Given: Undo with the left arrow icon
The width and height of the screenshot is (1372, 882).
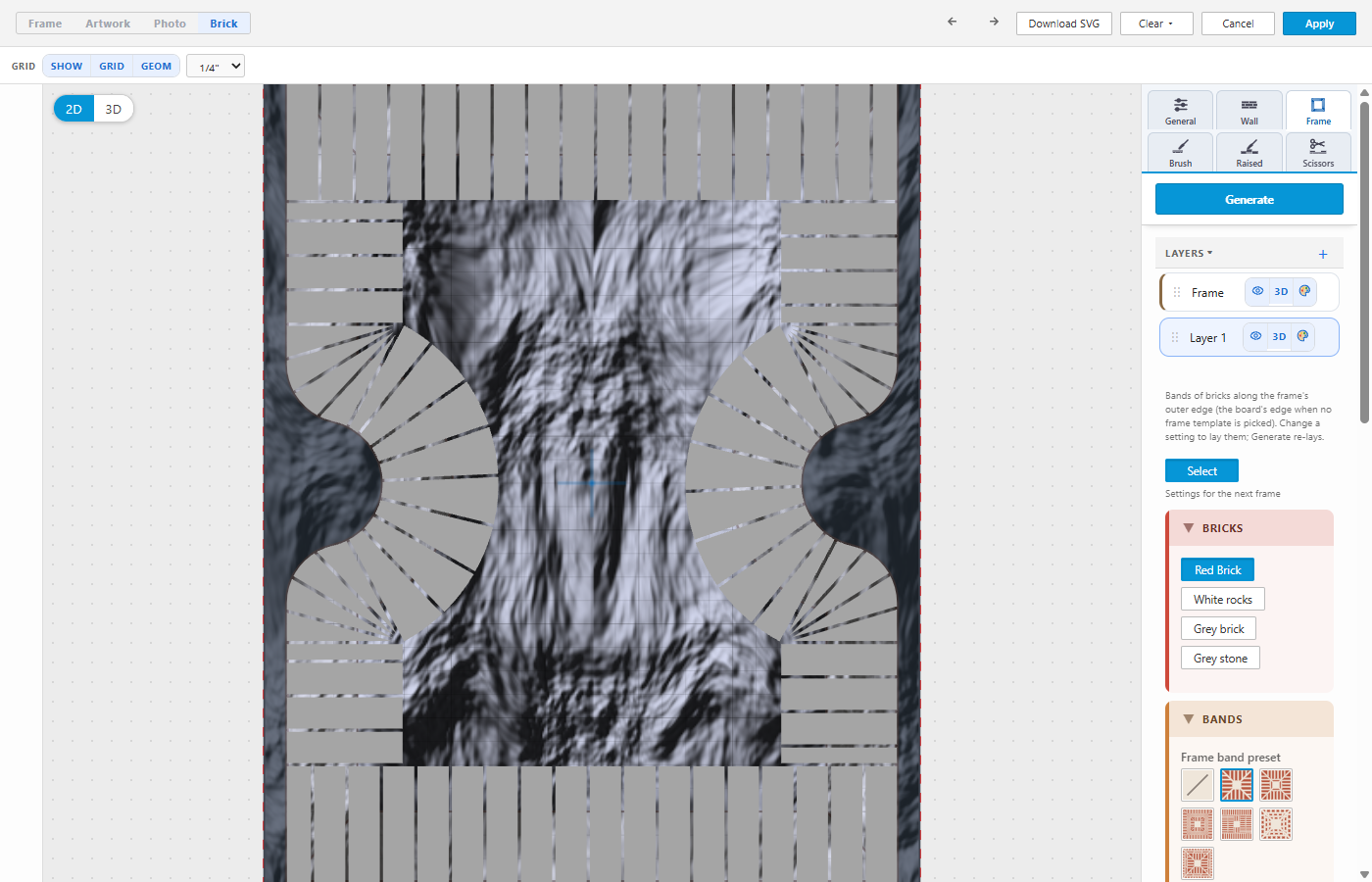Looking at the screenshot, I should 952,22.
